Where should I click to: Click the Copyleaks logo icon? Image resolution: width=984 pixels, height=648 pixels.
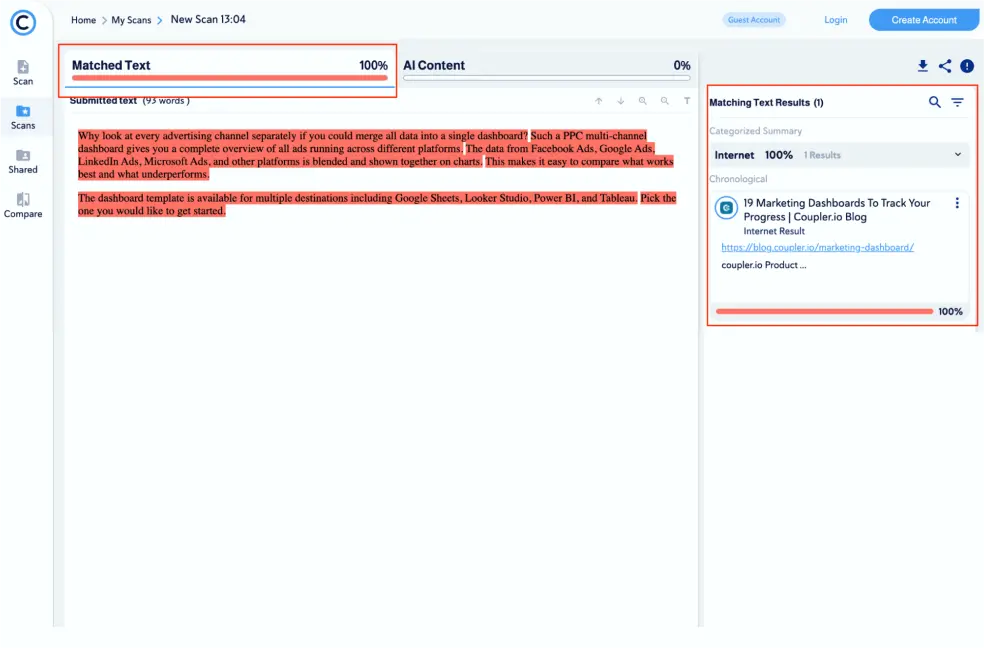coord(23,23)
